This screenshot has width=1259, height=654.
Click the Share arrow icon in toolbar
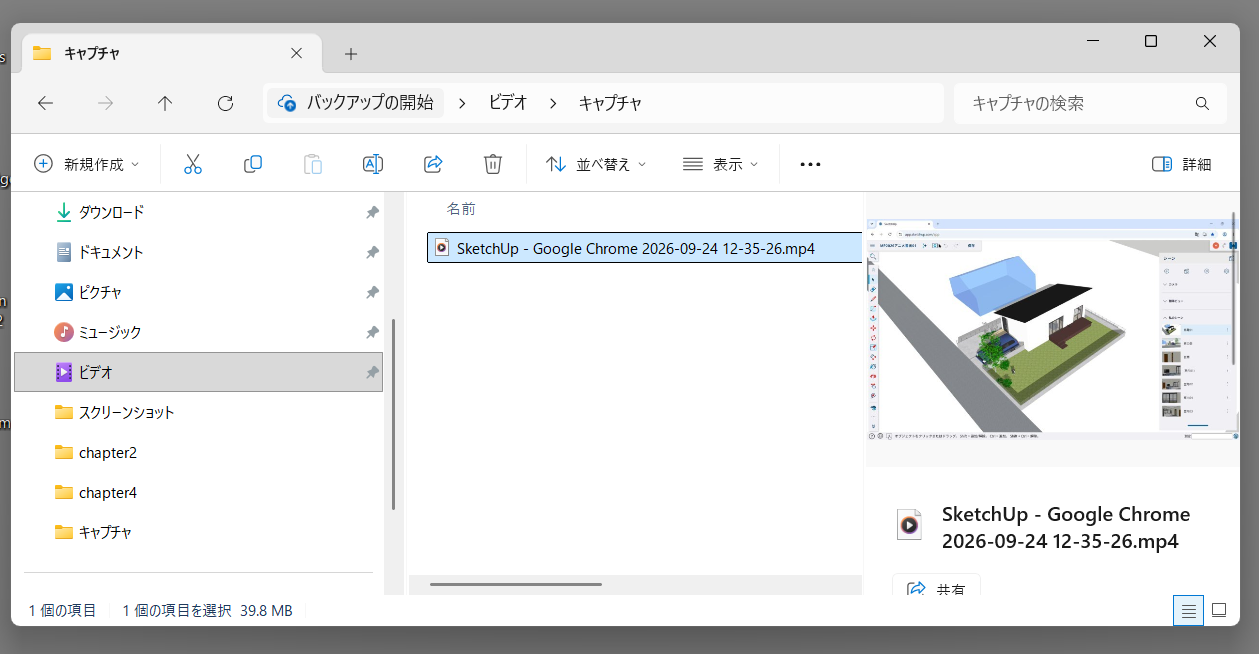[x=433, y=164]
